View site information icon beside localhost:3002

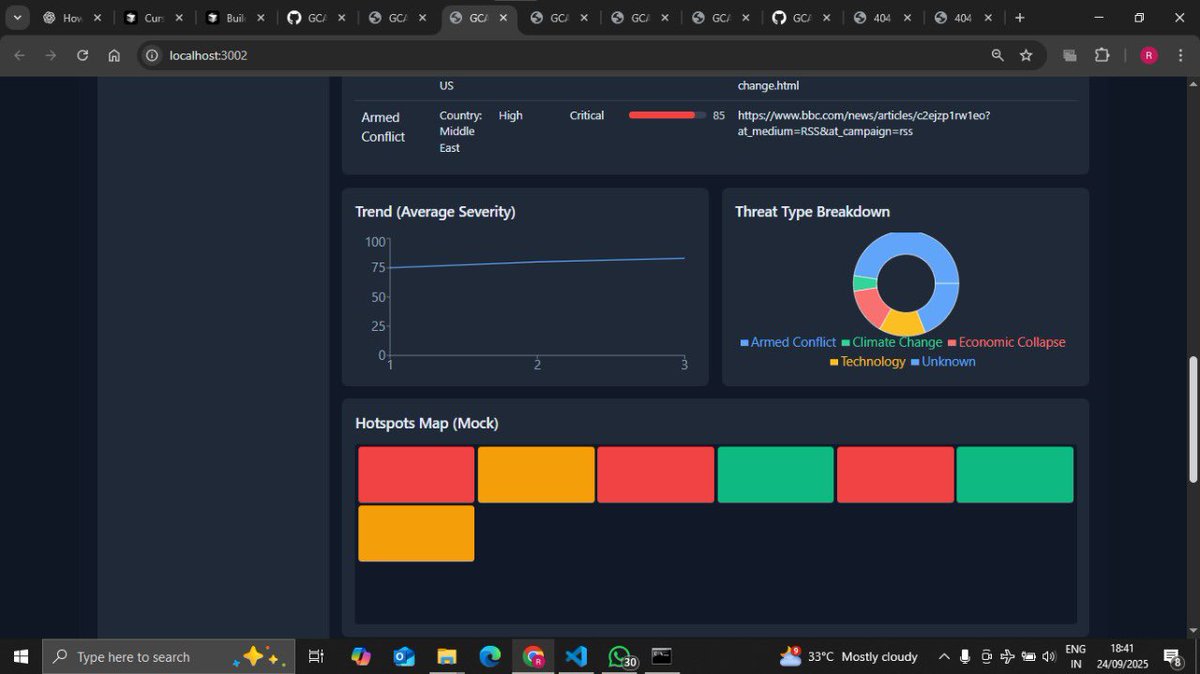point(152,56)
